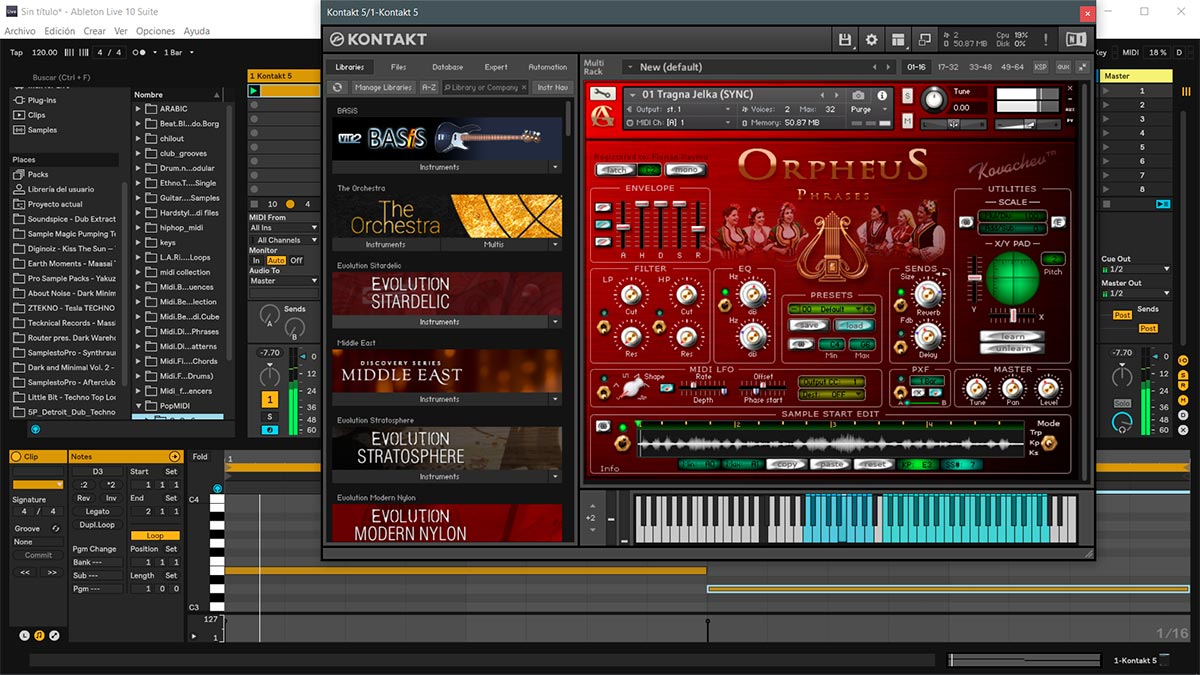Open Clips category in Ableton browser
1200x675 pixels.
pos(35,115)
